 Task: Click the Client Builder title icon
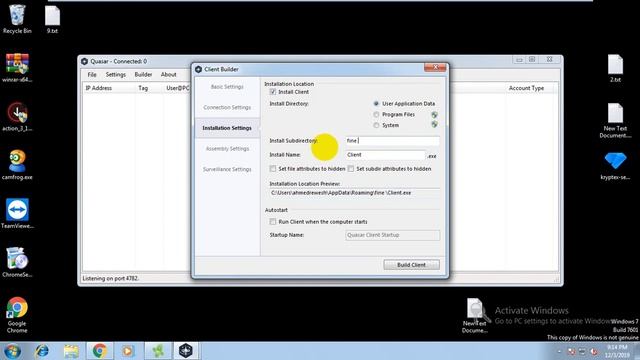click(x=198, y=69)
